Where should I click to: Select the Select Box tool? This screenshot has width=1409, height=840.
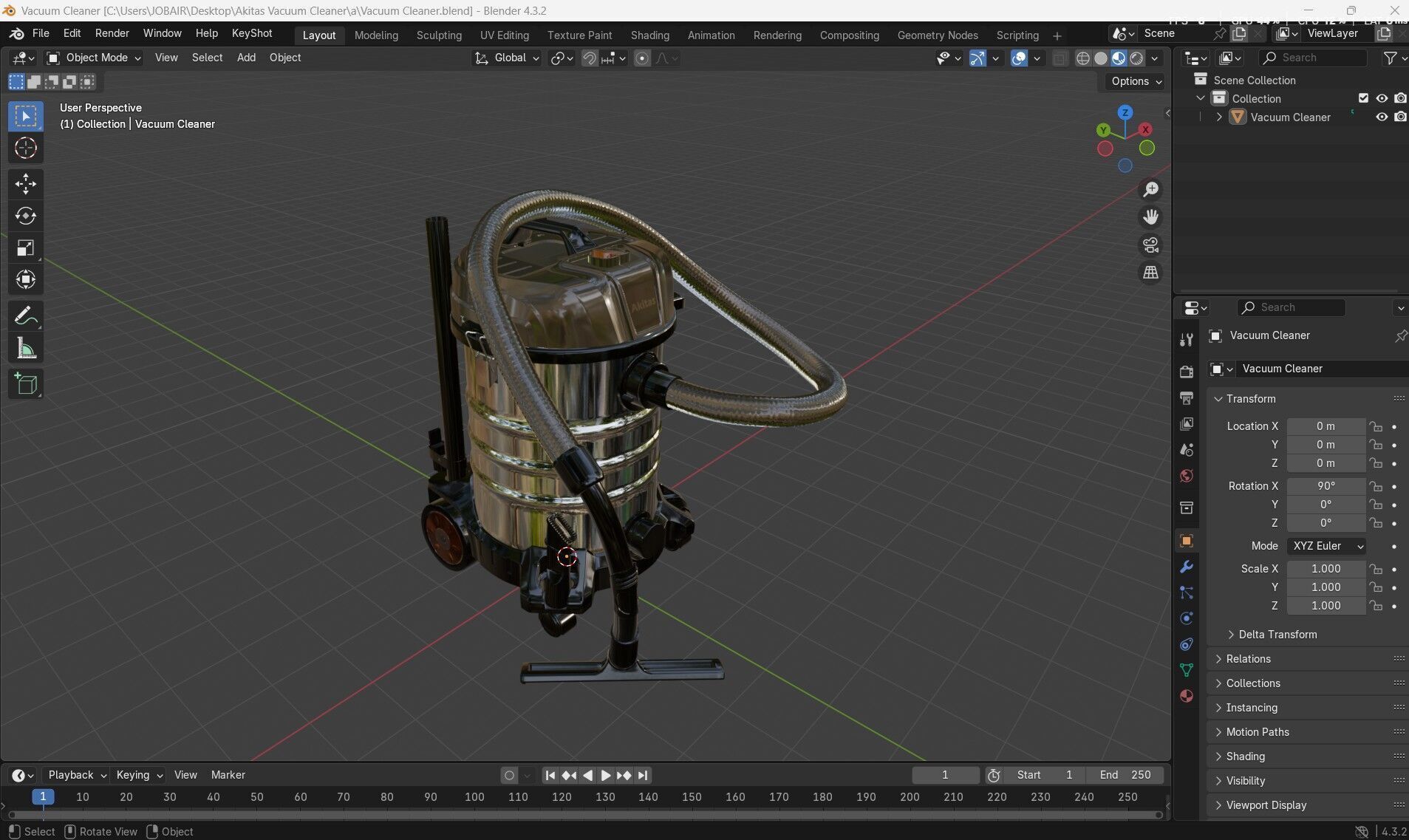click(26, 116)
